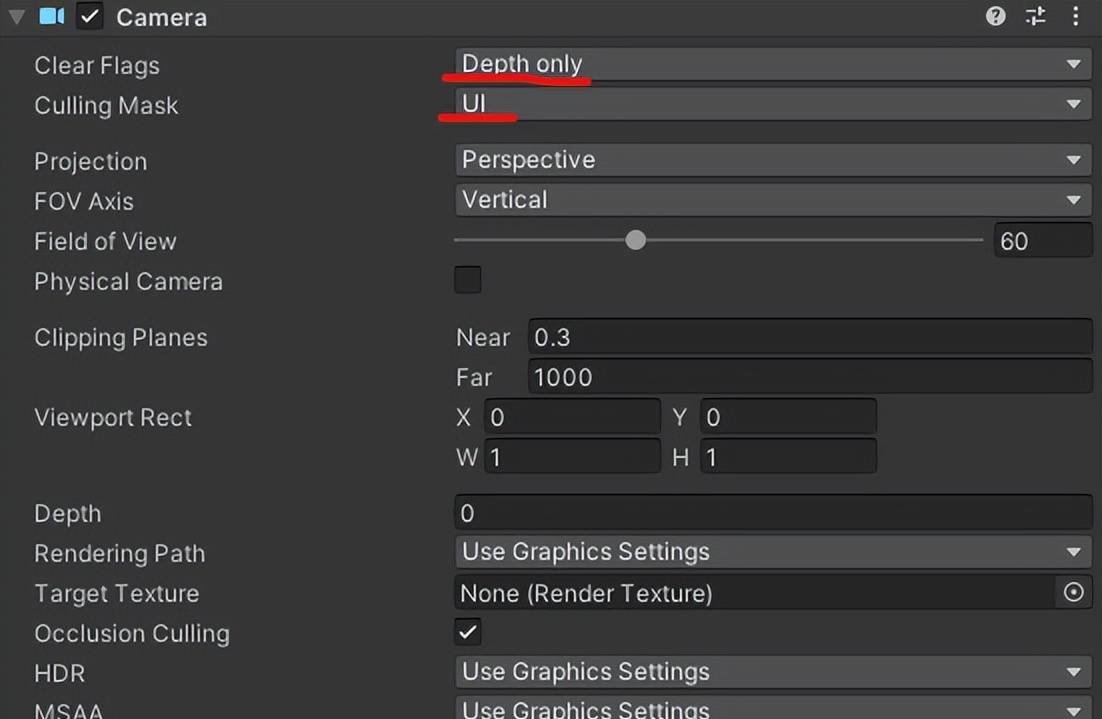Click the Far clipping plane field
Image resolution: width=1102 pixels, height=719 pixels.
[808, 377]
